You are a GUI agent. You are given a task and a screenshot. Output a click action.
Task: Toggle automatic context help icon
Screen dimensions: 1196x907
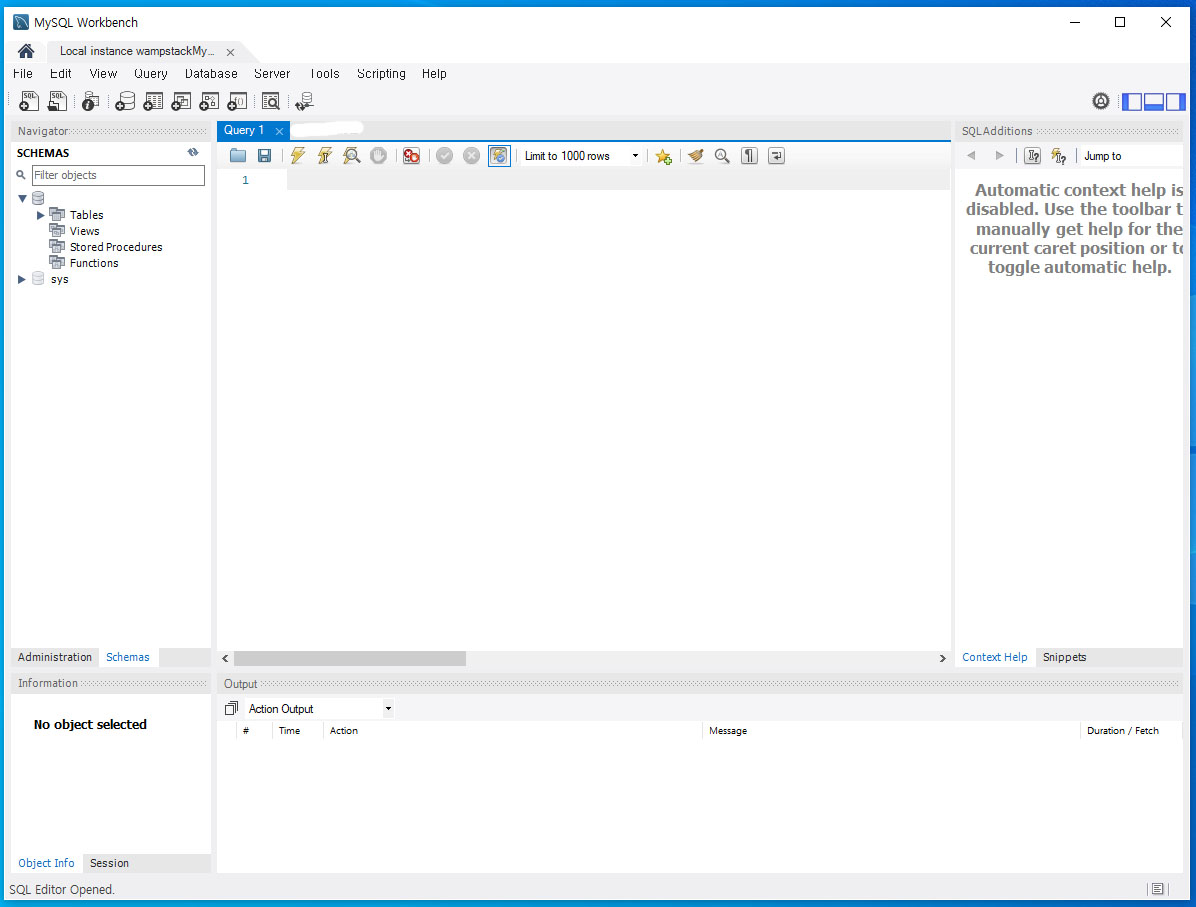pyautogui.click(x=1059, y=156)
